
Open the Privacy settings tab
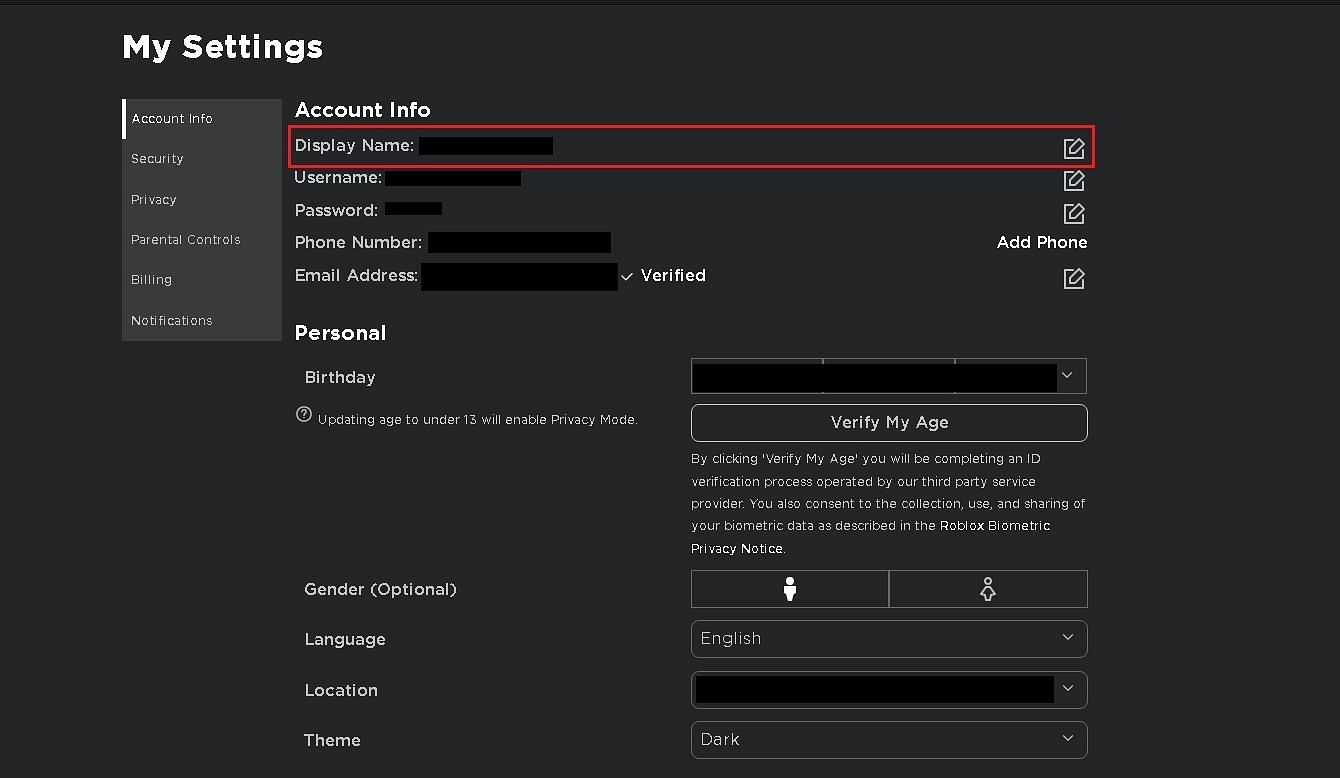pos(154,200)
